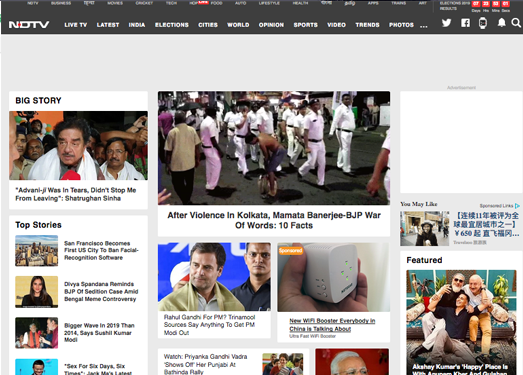Image resolution: width=523 pixels, height=375 pixels.
Task: Open CITIES section
Action: 208,25
